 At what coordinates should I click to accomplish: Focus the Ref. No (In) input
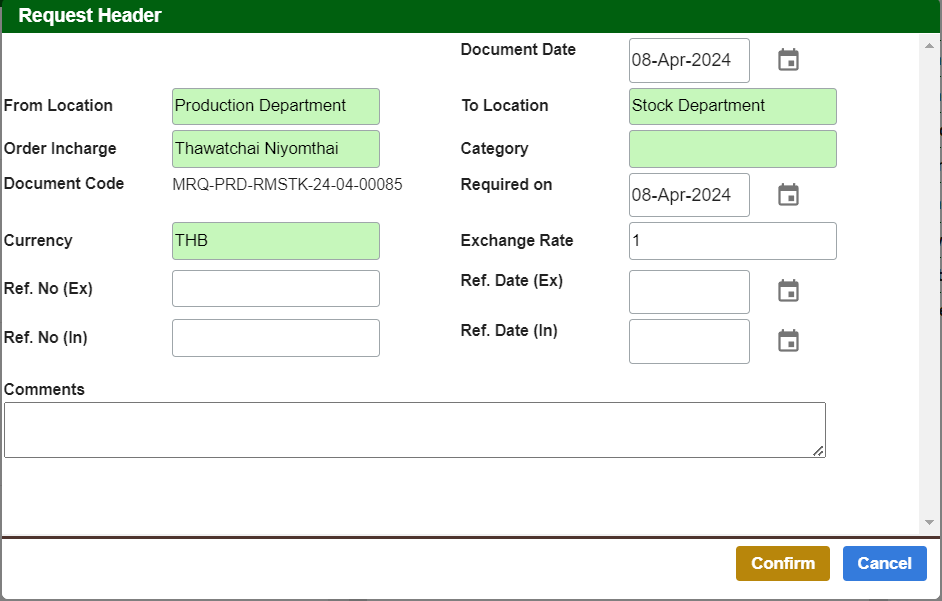(x=276, y=338)
